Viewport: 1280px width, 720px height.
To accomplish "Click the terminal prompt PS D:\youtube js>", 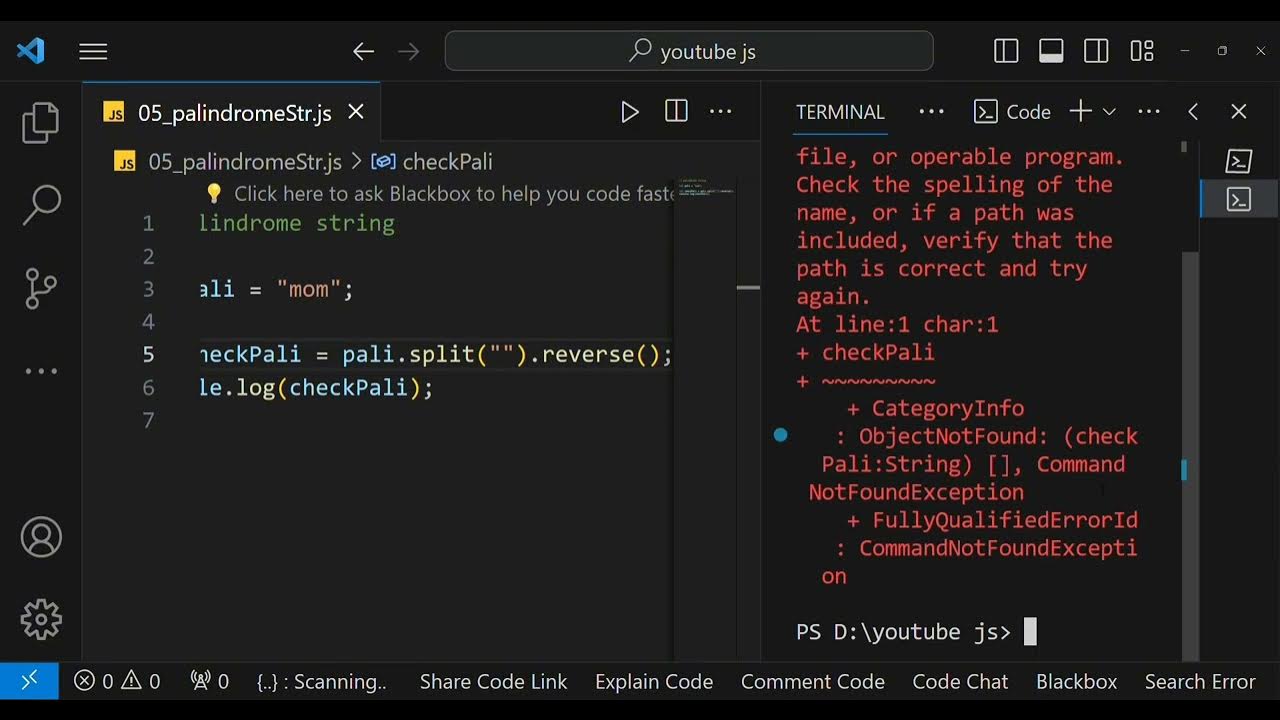I will pyautogui.click(x=903, y=632).
